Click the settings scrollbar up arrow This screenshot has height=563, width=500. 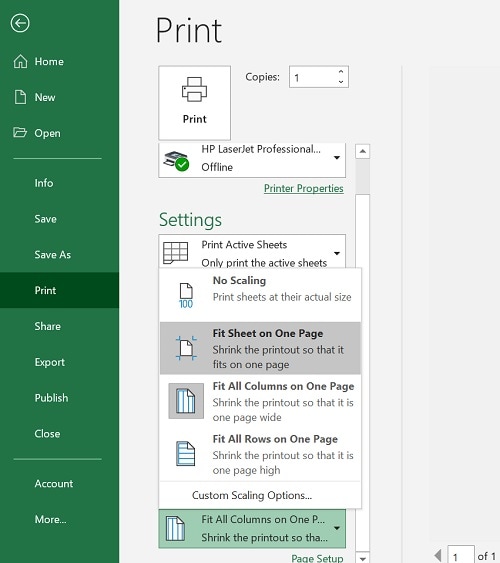pyautogui.click(x=363, y=151)
